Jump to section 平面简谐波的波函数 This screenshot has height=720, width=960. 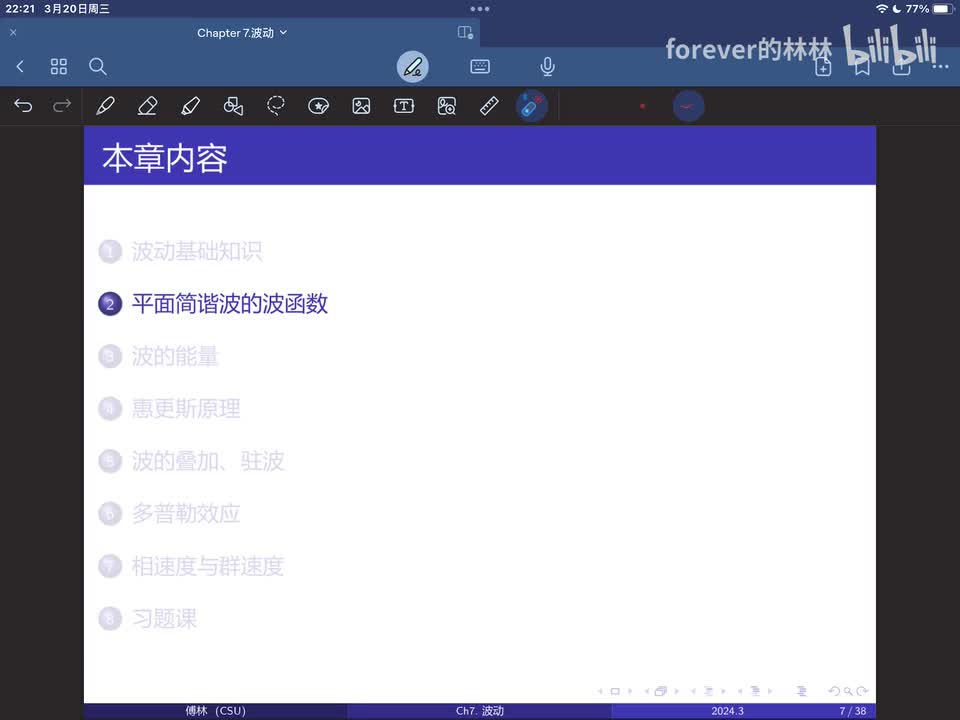click(x=230, y=304)
